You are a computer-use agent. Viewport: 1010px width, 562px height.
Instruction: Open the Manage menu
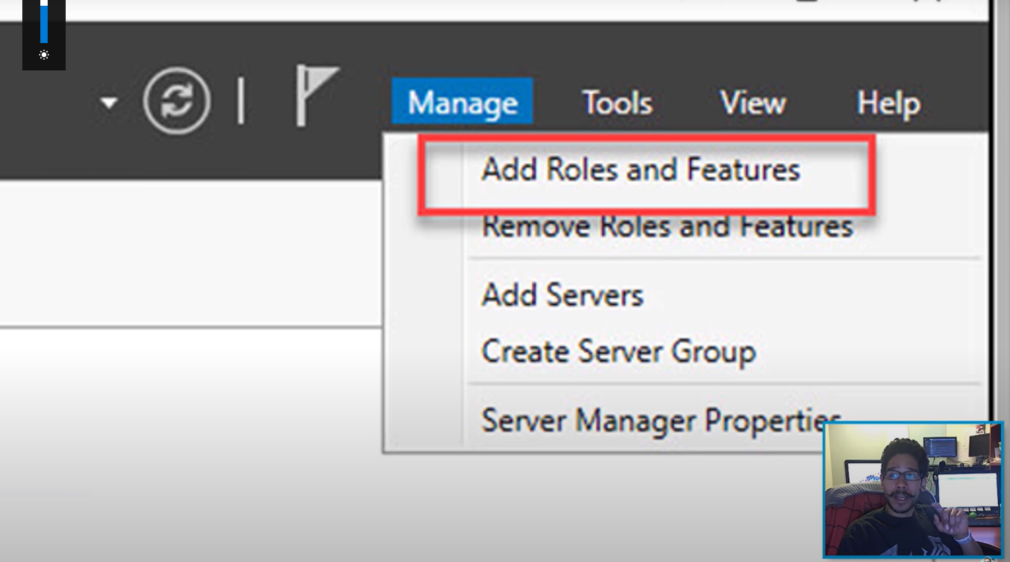click(462, 101)
